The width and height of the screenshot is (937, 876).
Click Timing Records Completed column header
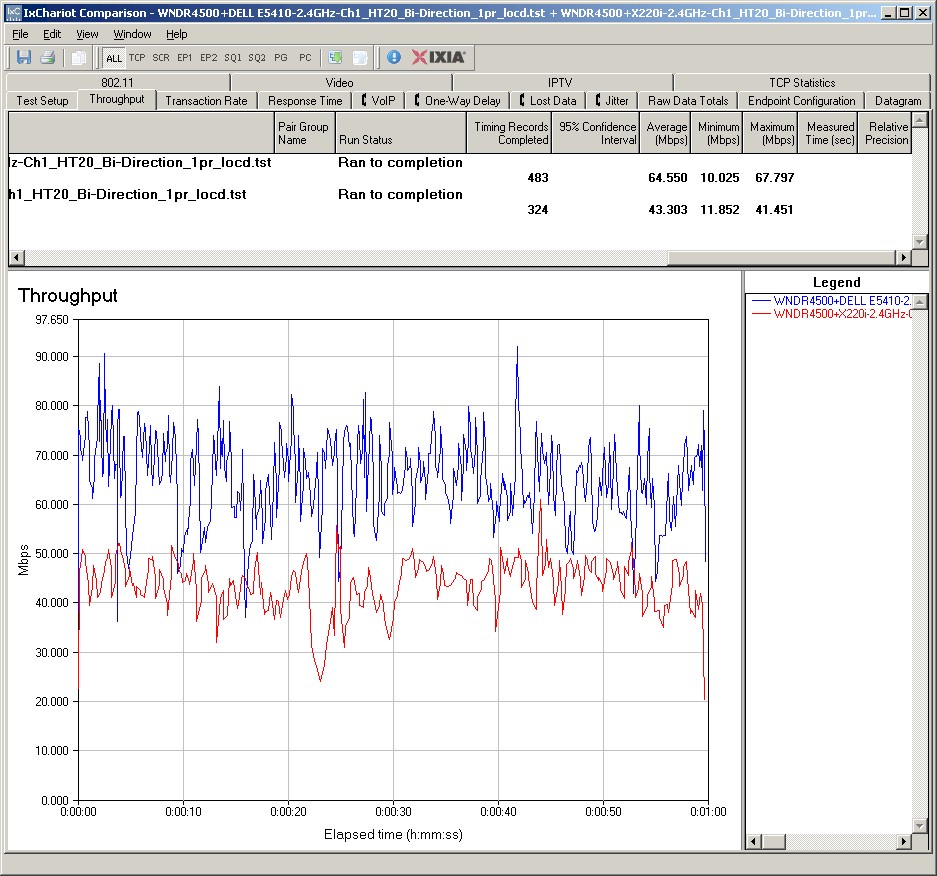tap(509, 133)
